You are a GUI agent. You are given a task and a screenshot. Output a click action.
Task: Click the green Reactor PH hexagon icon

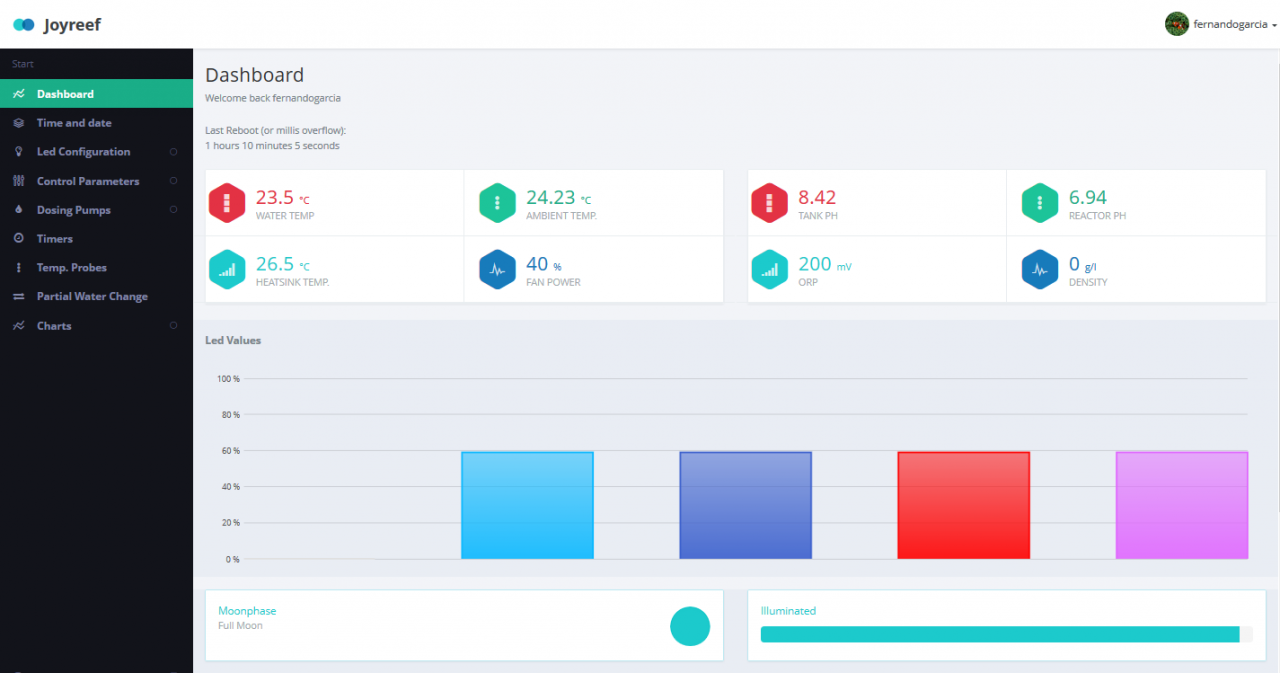tap(1040, 203)
